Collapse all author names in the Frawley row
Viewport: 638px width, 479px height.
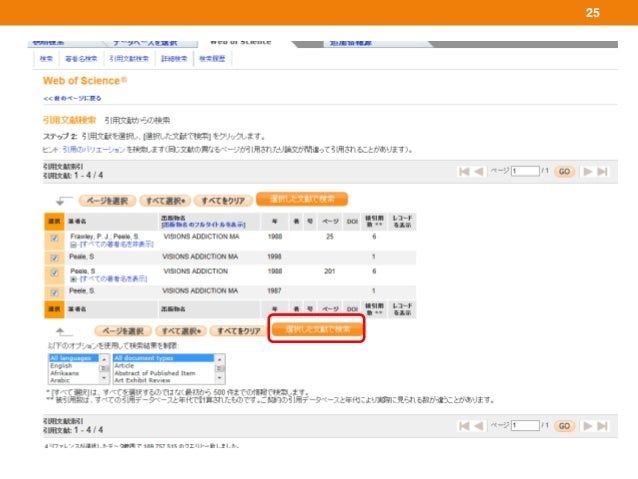click(116, 244)
